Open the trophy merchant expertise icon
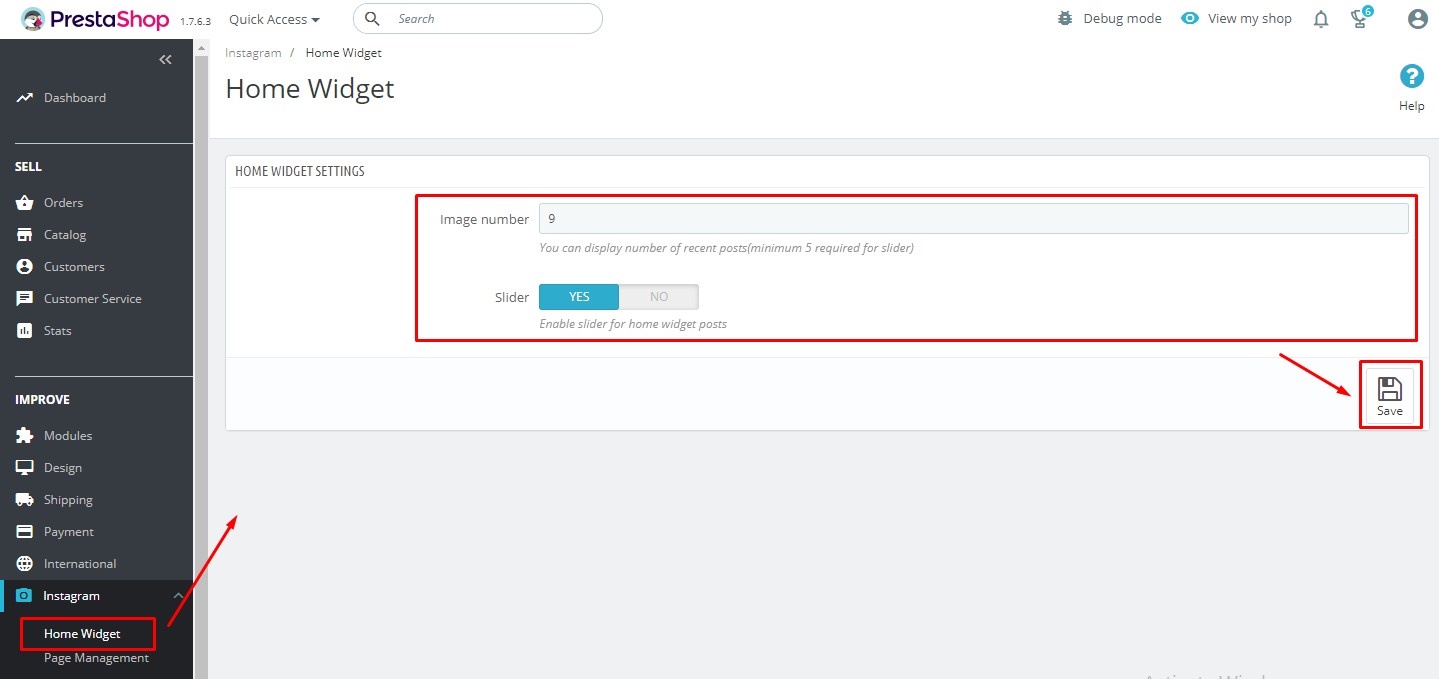The height and width of the screenshot is (679, 1439). pos(1359,19)
